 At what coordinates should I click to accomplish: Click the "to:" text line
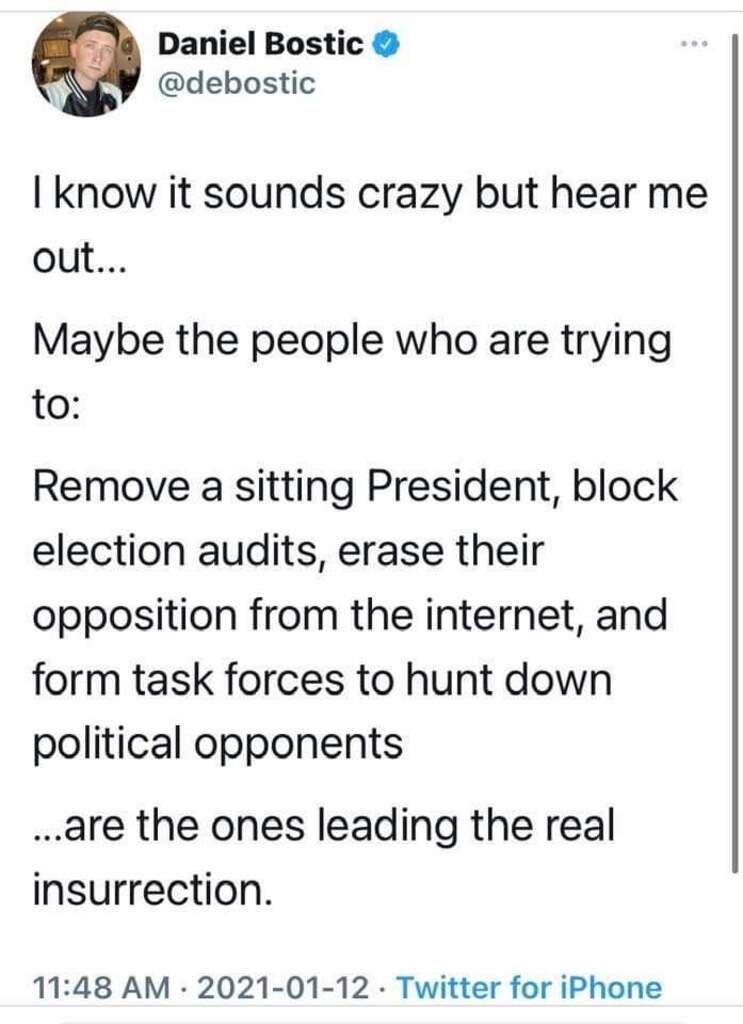pos(56,406)
